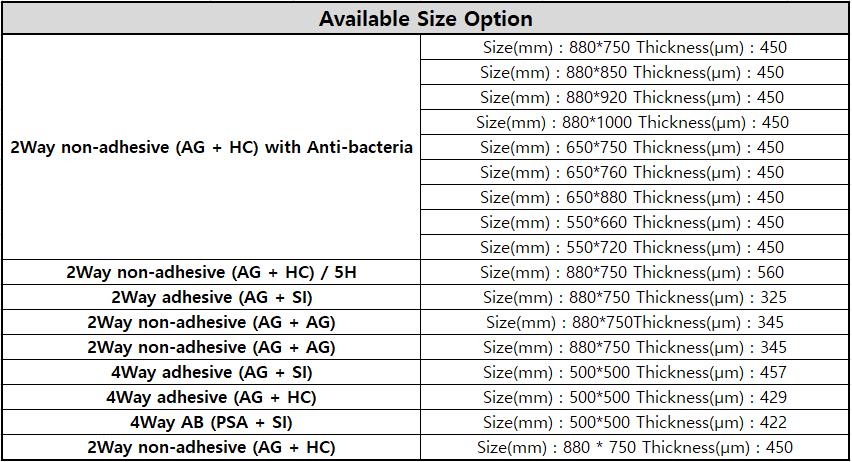Image resolution: width=852 pixels, height=462 pixels.
Task: Click the 550*720 size entry
Action: [632, 247]
